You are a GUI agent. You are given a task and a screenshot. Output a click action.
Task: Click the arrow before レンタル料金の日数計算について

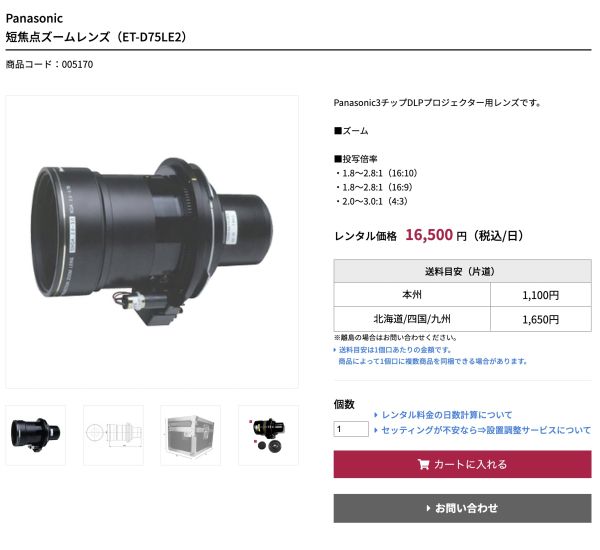click(x=376, y=415)
